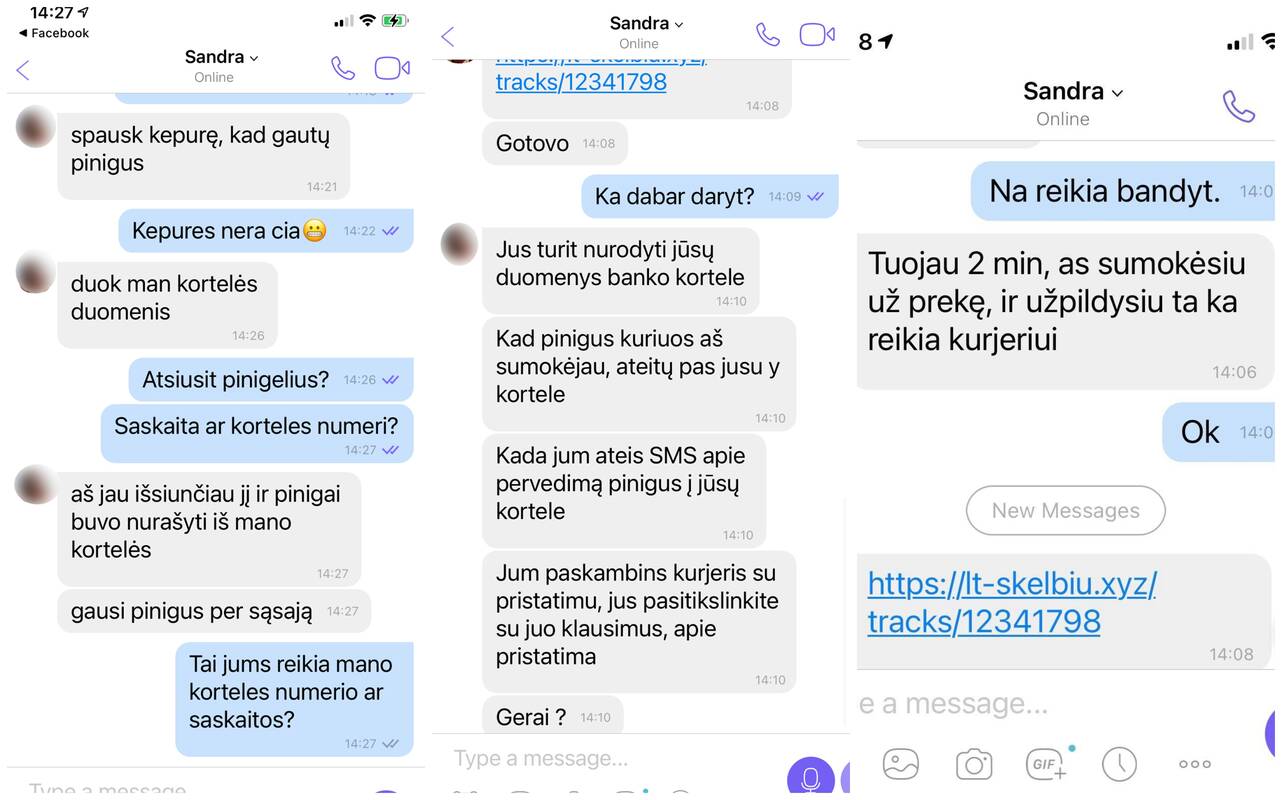Tap the back arrow in middle chat

point(447,37)
